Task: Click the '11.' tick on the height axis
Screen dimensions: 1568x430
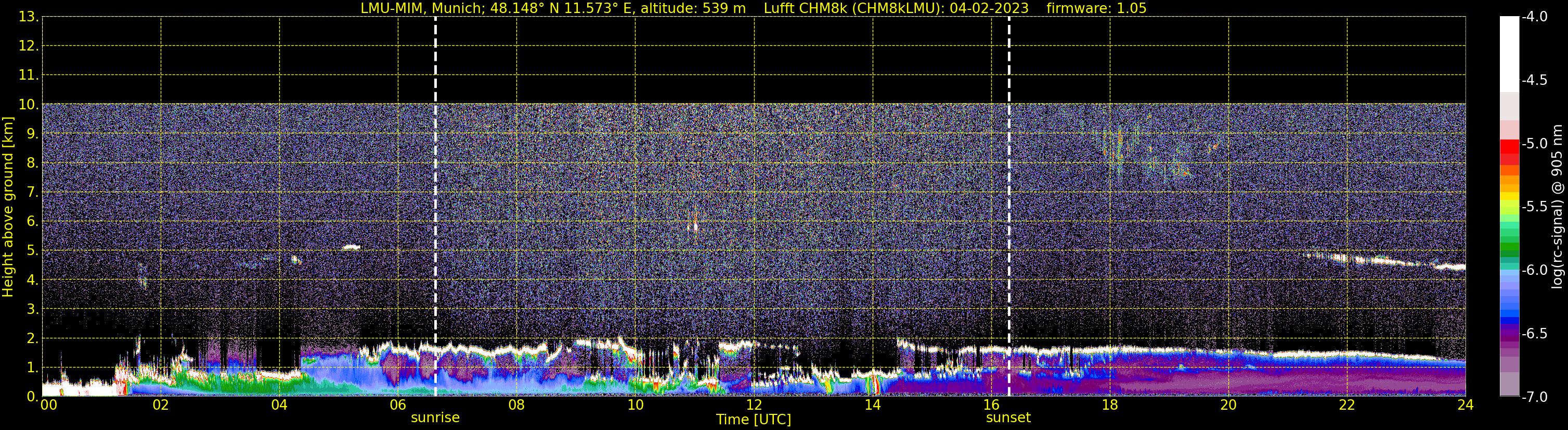Action: point(29,75)
